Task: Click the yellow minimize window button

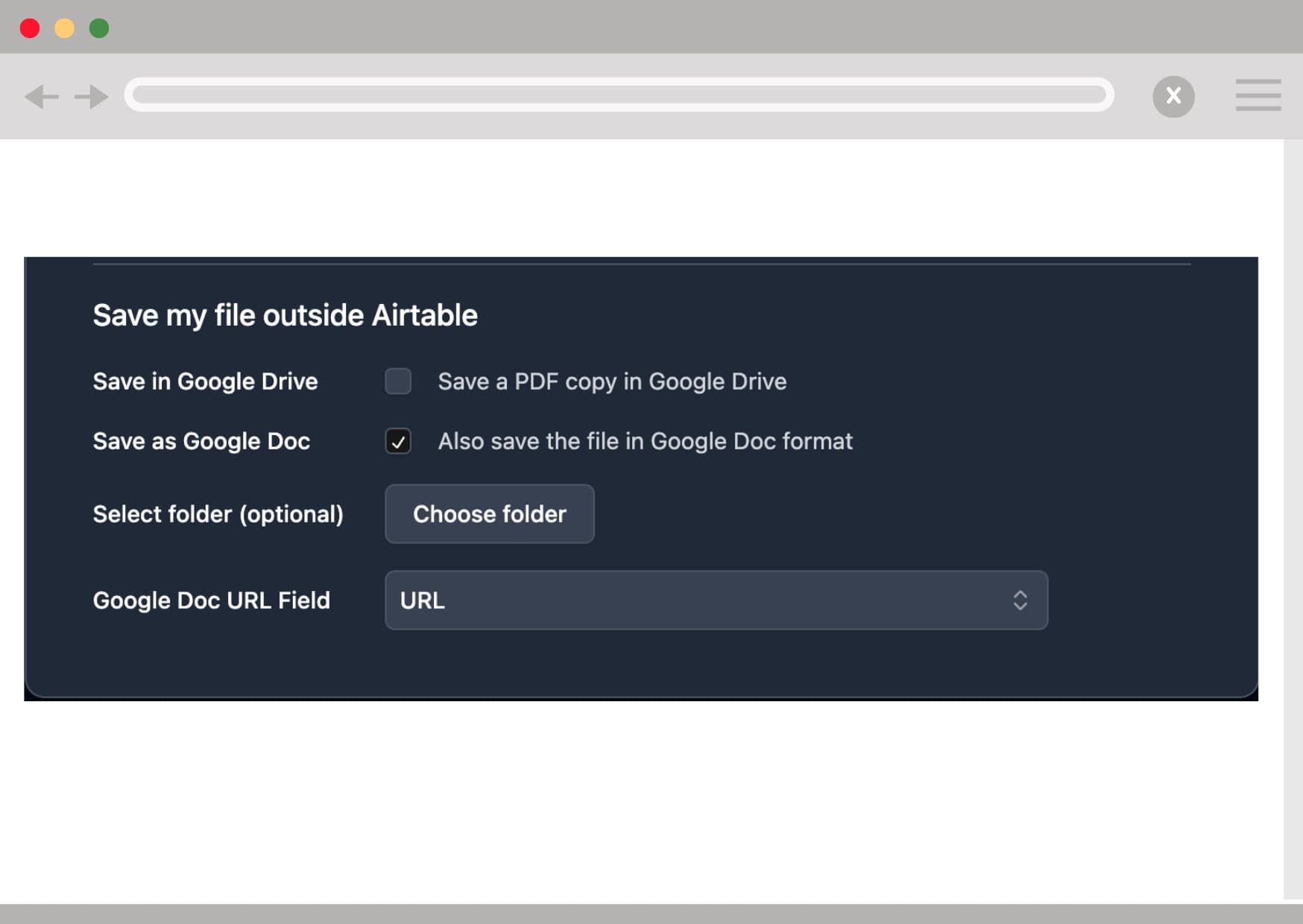Action: (65, 28)
